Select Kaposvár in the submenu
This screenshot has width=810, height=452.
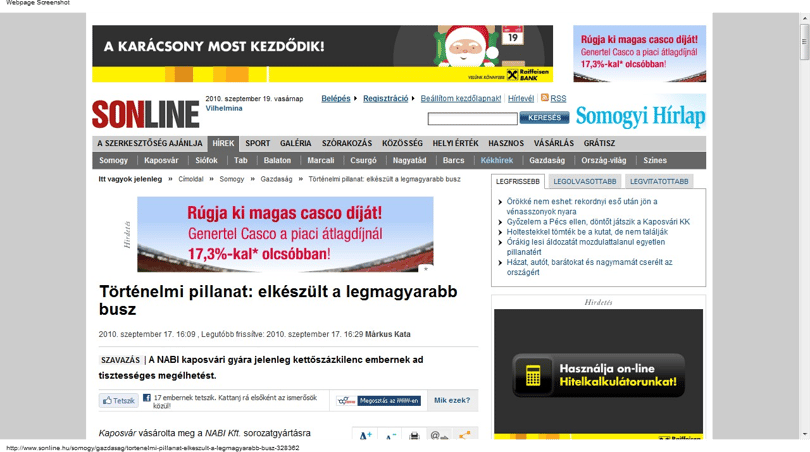161,161
